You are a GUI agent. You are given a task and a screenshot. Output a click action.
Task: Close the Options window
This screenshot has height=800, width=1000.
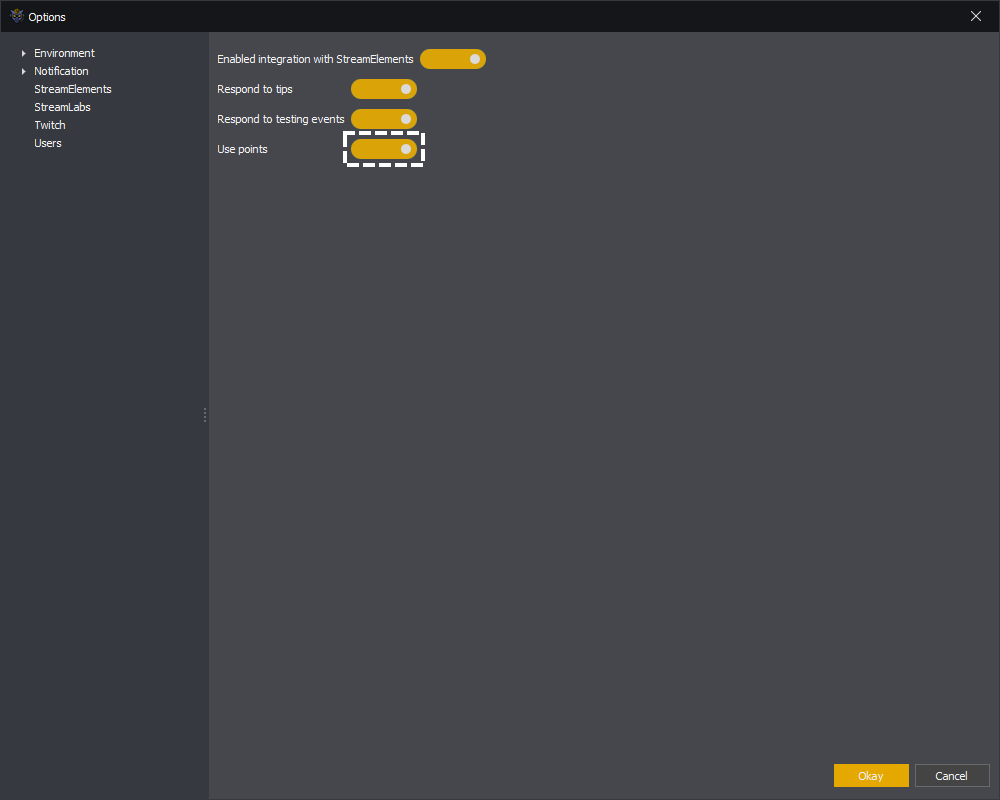tap(976, 16)
